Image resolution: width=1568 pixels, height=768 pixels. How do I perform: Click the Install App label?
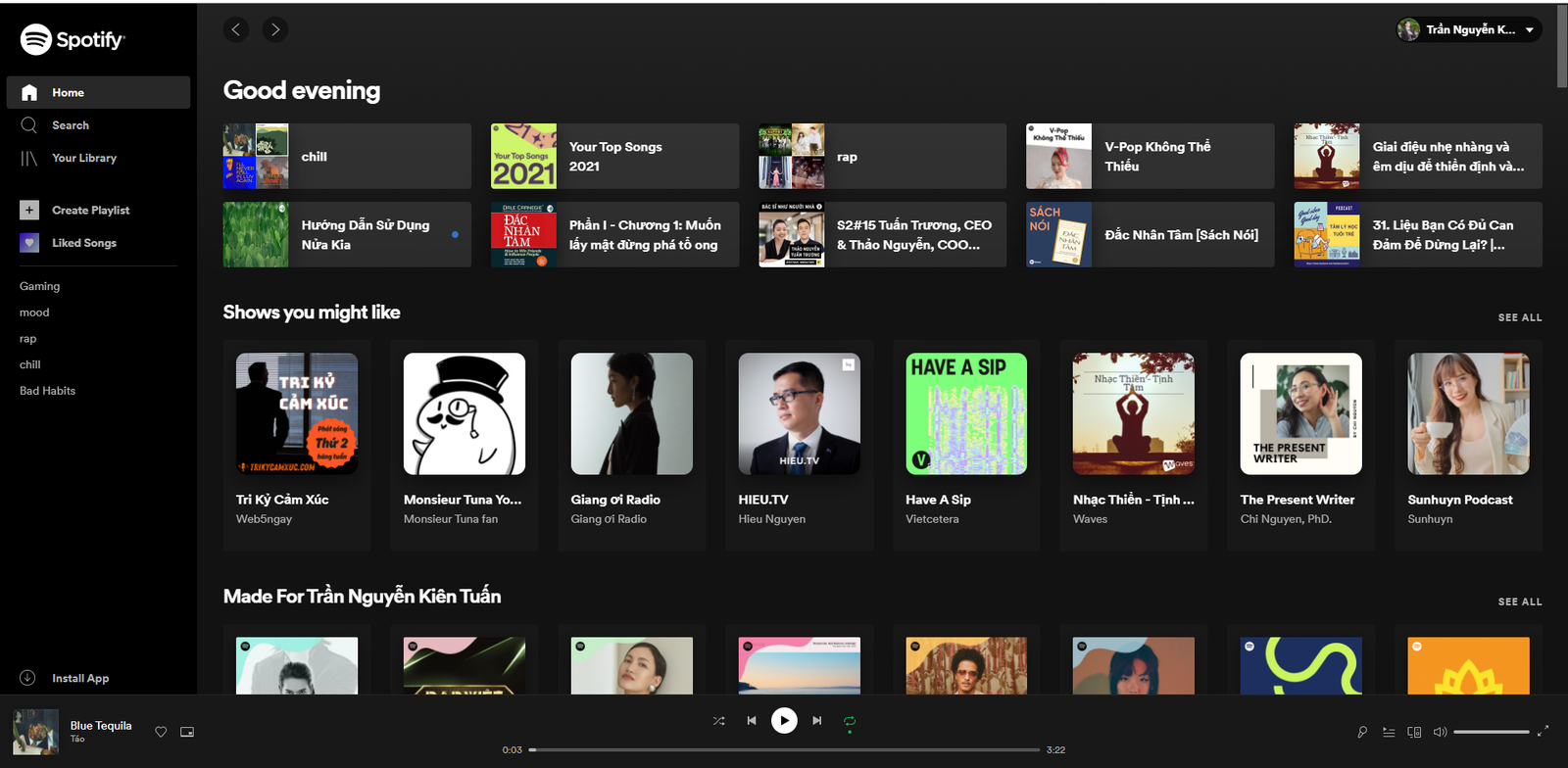pos(80,678)
